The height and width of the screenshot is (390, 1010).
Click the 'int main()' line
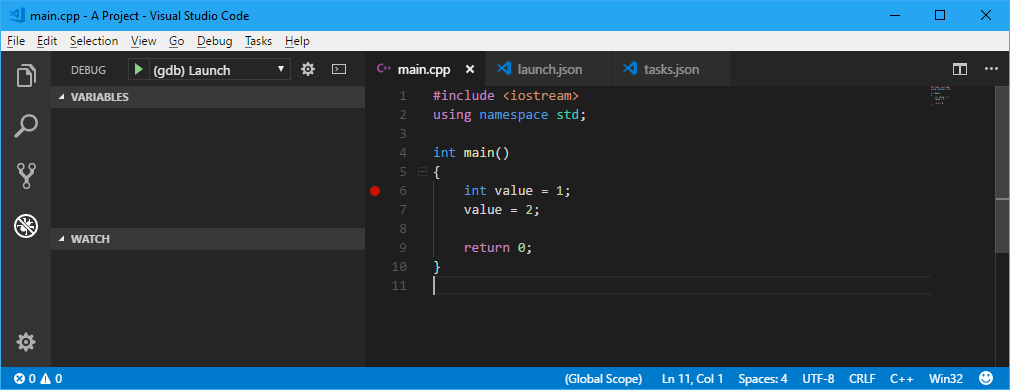[472, 153]
